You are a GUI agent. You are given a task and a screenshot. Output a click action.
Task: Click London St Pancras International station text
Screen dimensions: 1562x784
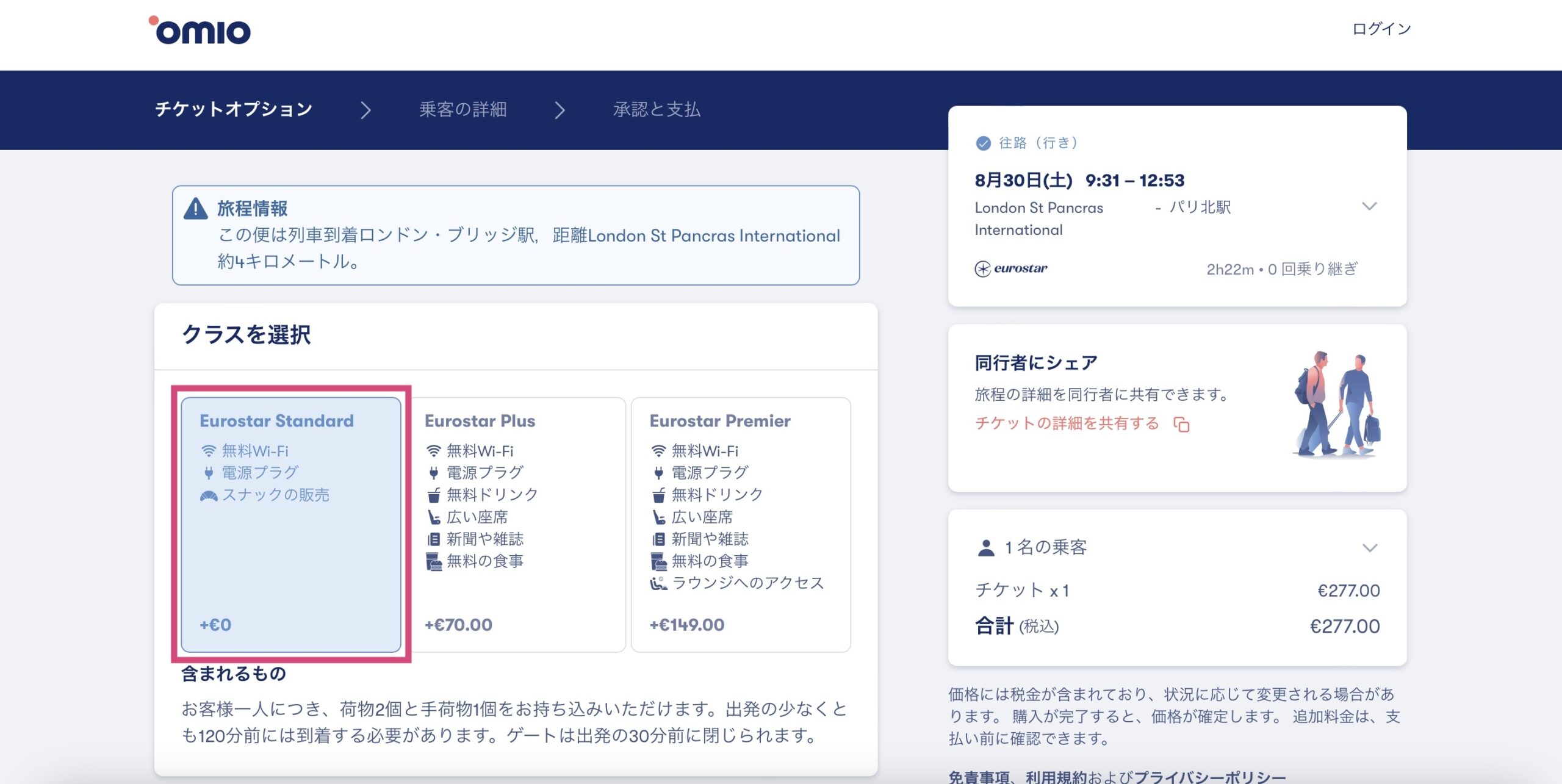tap(1039, 218)
